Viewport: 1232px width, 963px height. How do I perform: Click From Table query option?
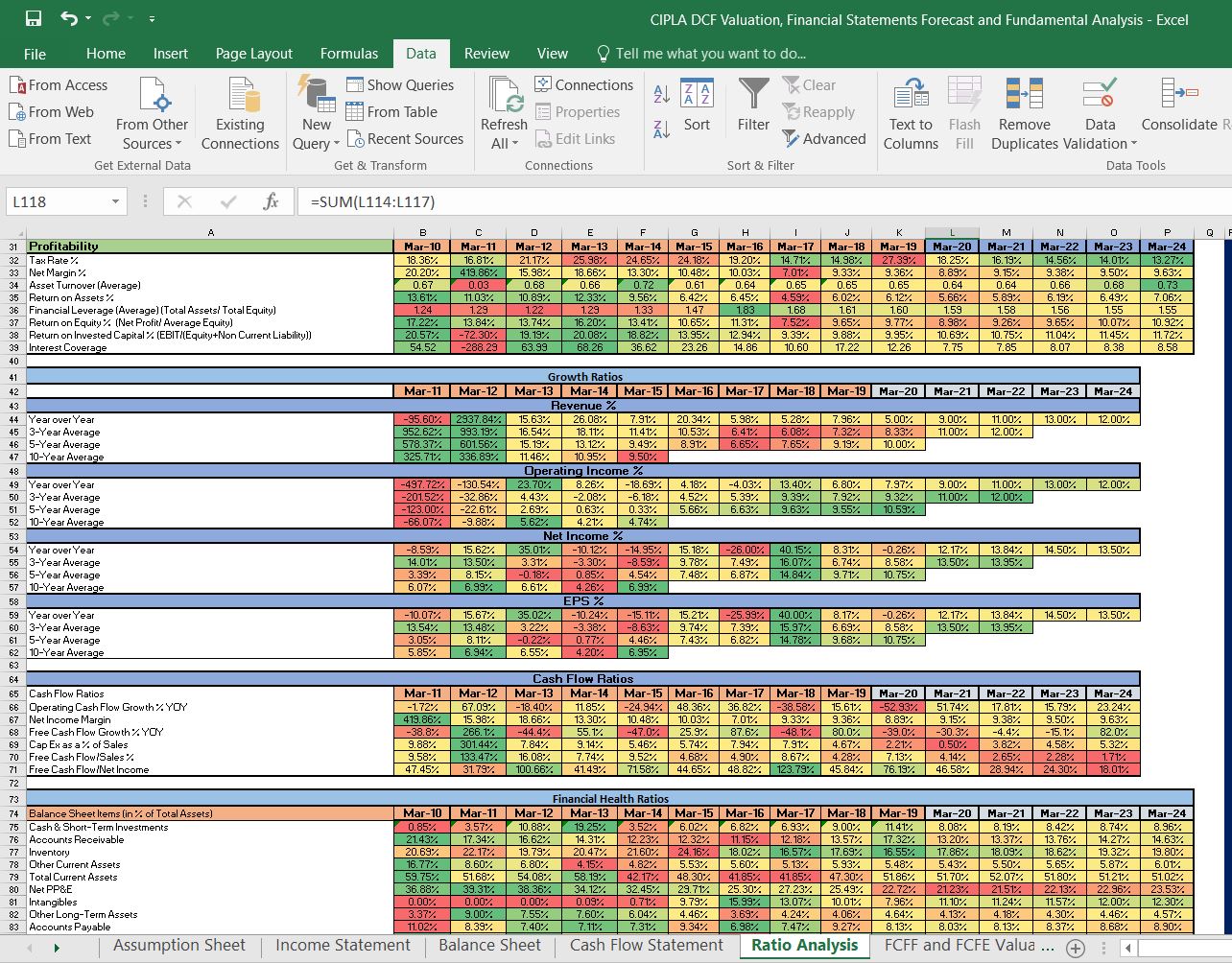click(x=391, y=112)
